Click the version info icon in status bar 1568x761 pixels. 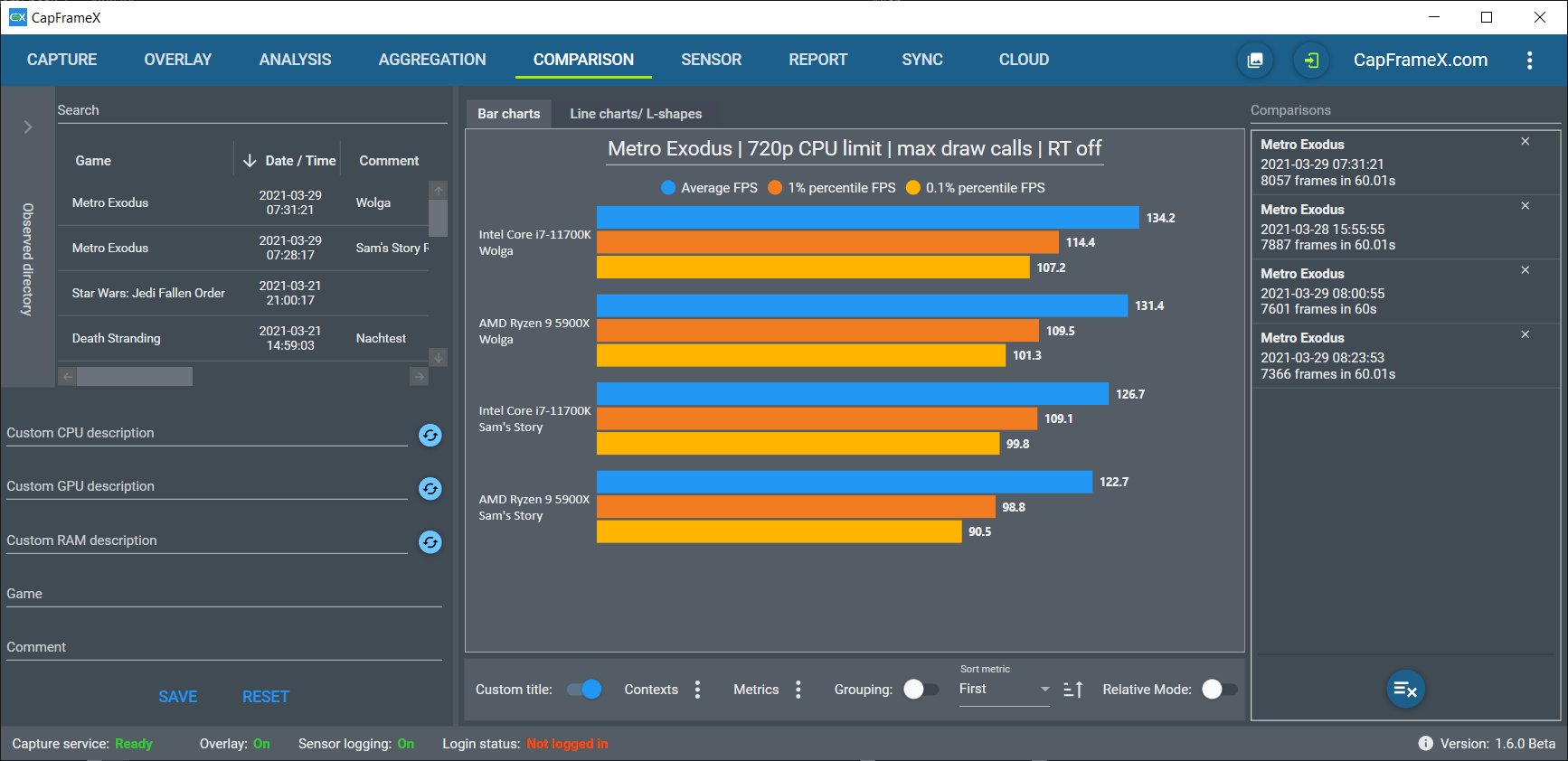click(x=1425, y=744)
